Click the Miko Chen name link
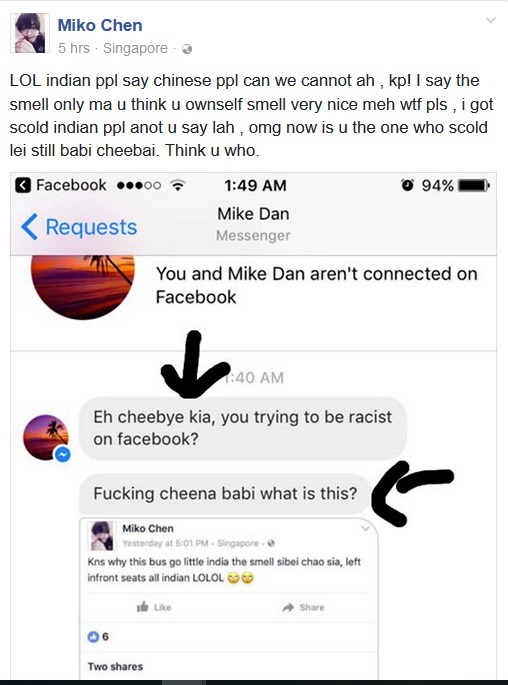Screen dimensions: 508x685 coord(100,25)
